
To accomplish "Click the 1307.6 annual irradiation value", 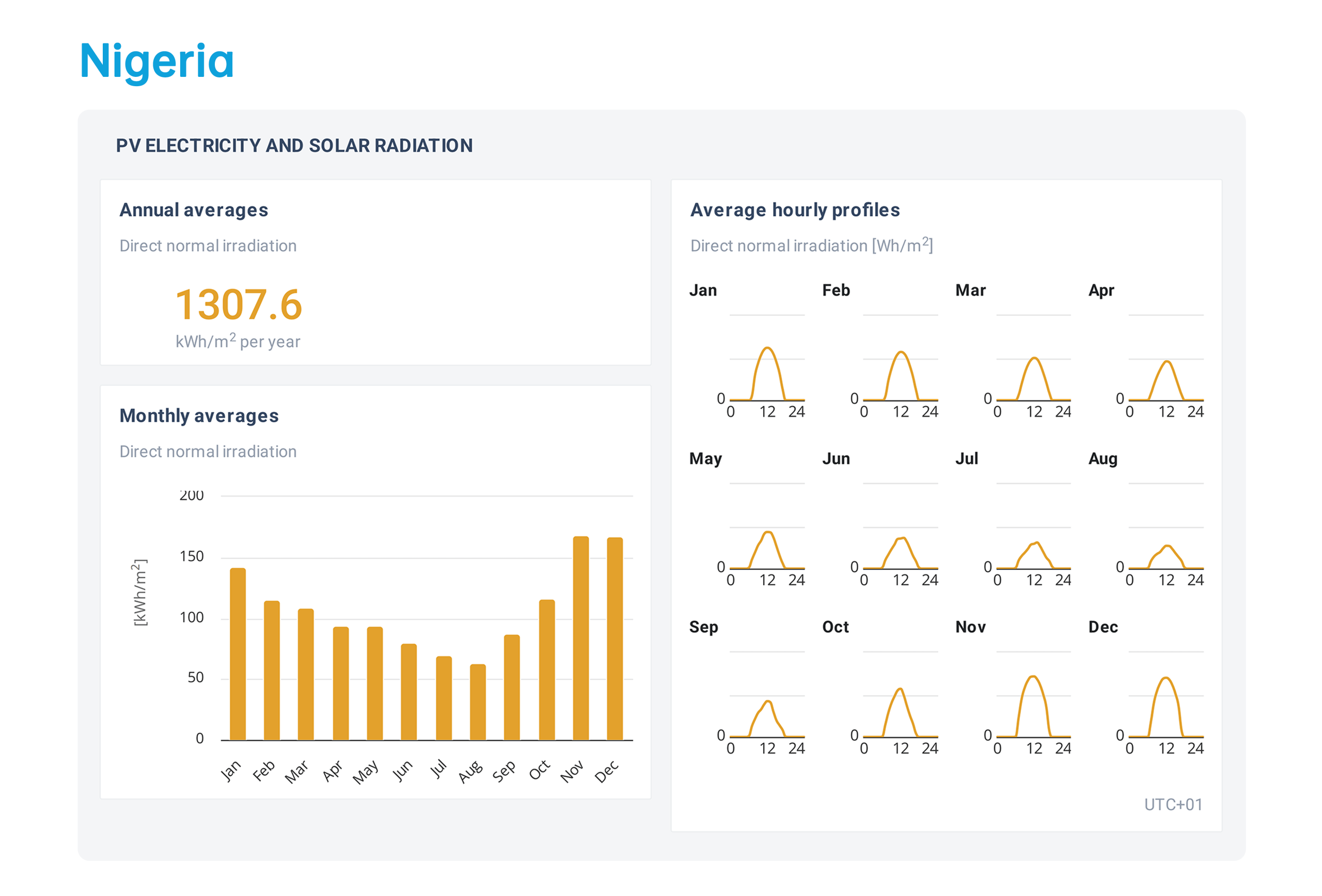I will 239,305.
